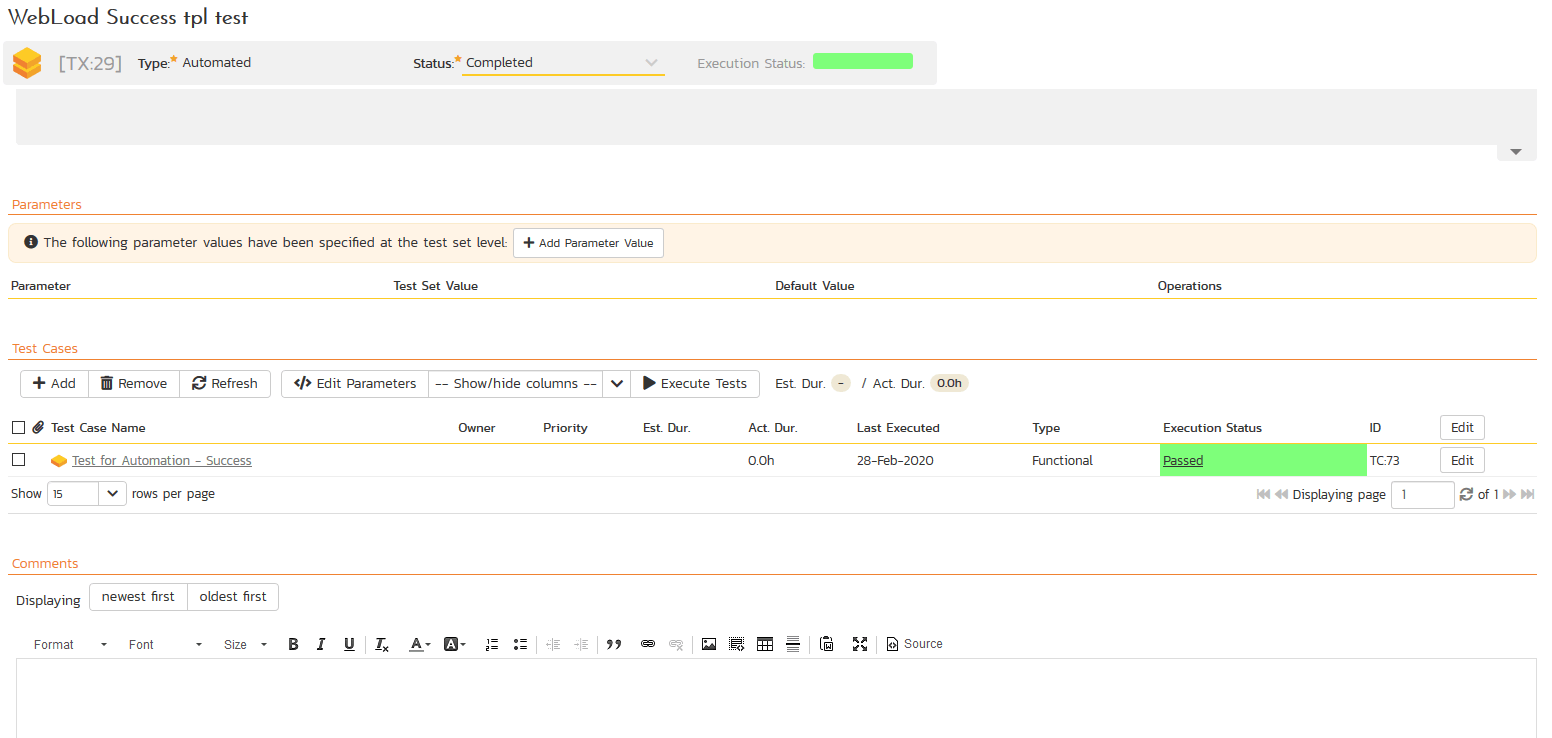Click the insert code snippet icon
1552x738 pixels.
click(x=737, y=644)
